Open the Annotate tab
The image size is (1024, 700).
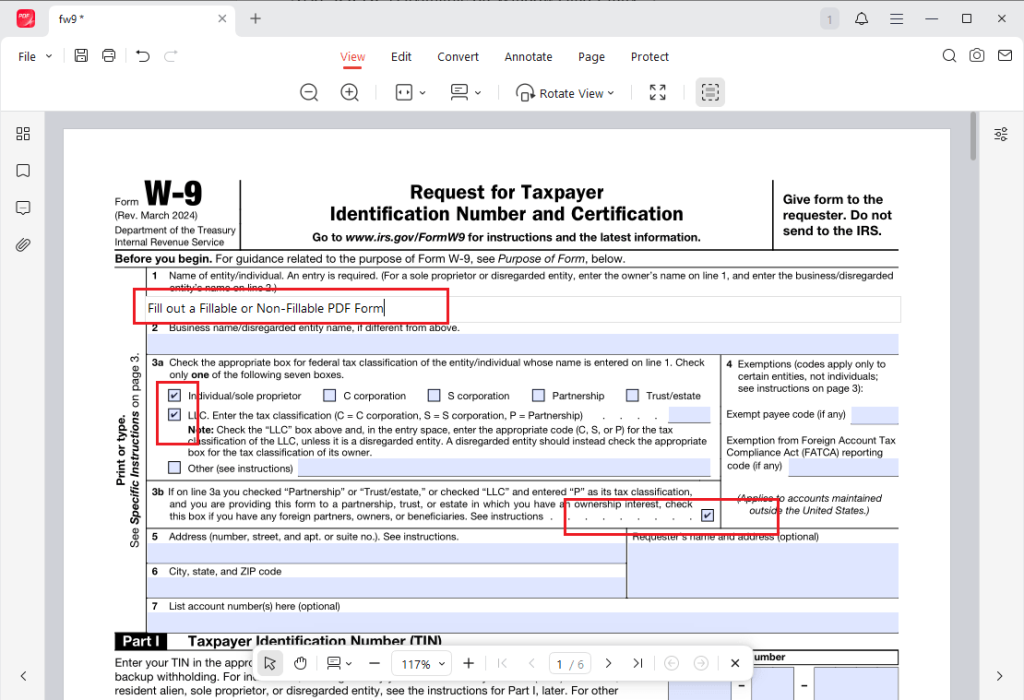click(x=528, y=57)
